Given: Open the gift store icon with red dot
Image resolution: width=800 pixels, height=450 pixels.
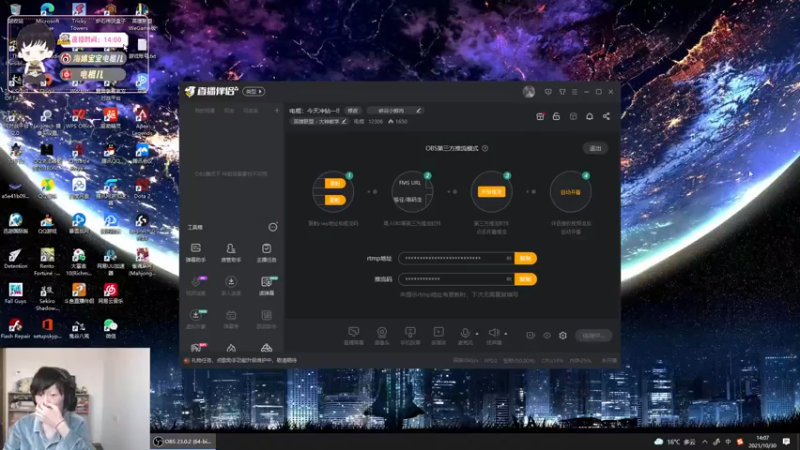Looking at the screenshot, I should coord(540,116).
